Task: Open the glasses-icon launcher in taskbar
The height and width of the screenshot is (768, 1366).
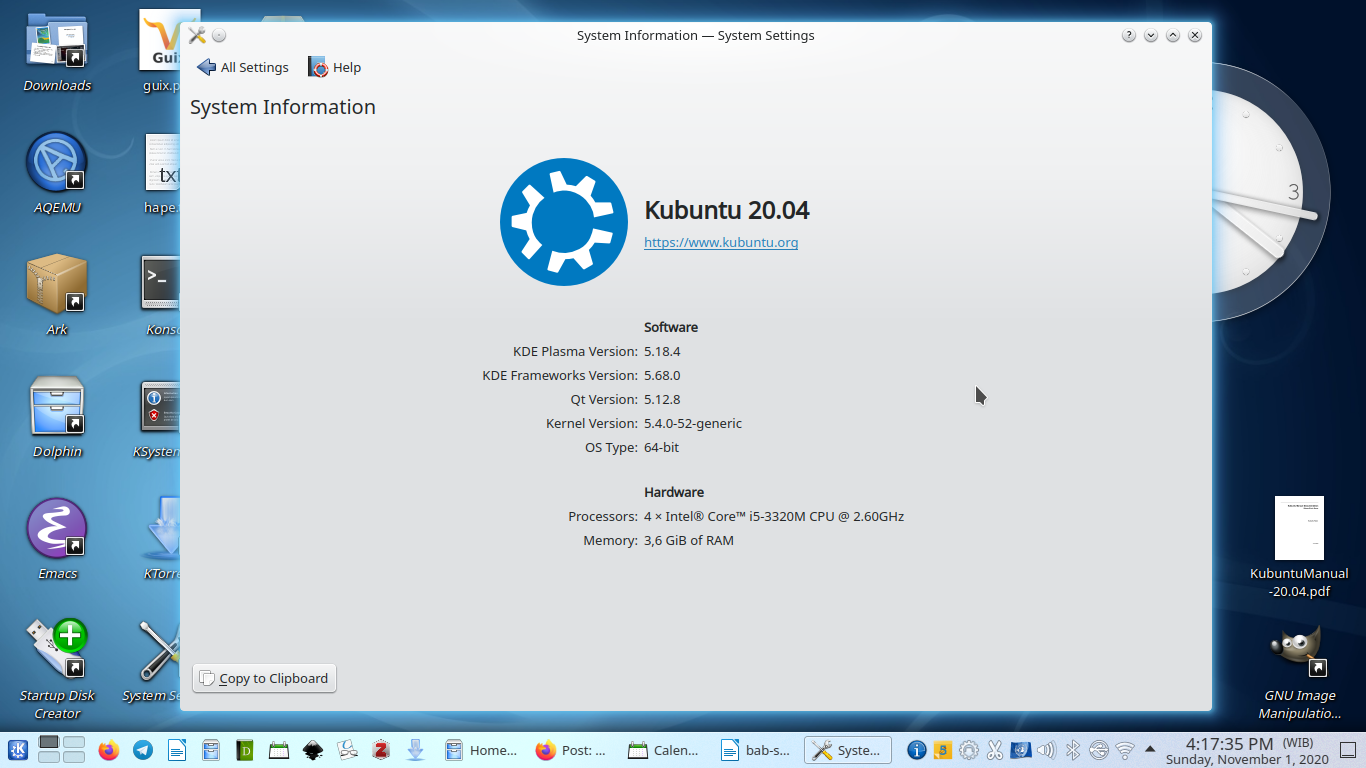Action: pyautogui.click(x=347, y=750)
